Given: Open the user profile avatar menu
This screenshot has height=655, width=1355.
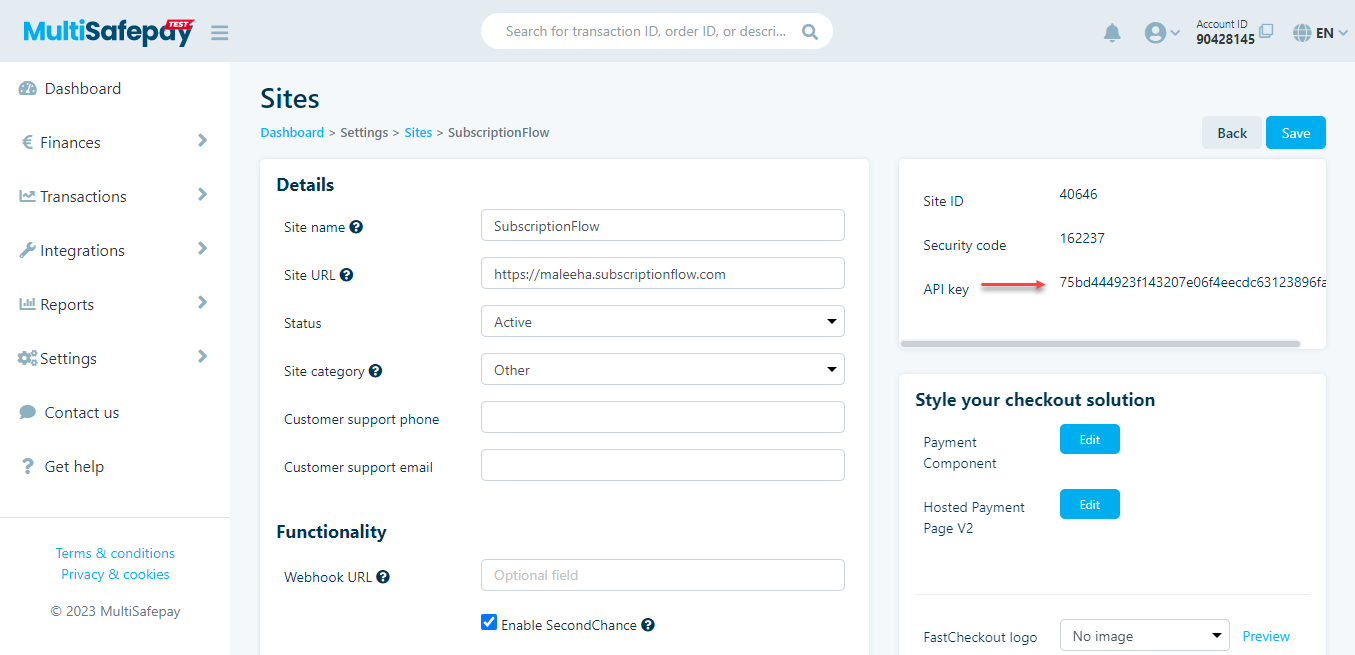Looking at the screenshot, I should pos(1162,33).
